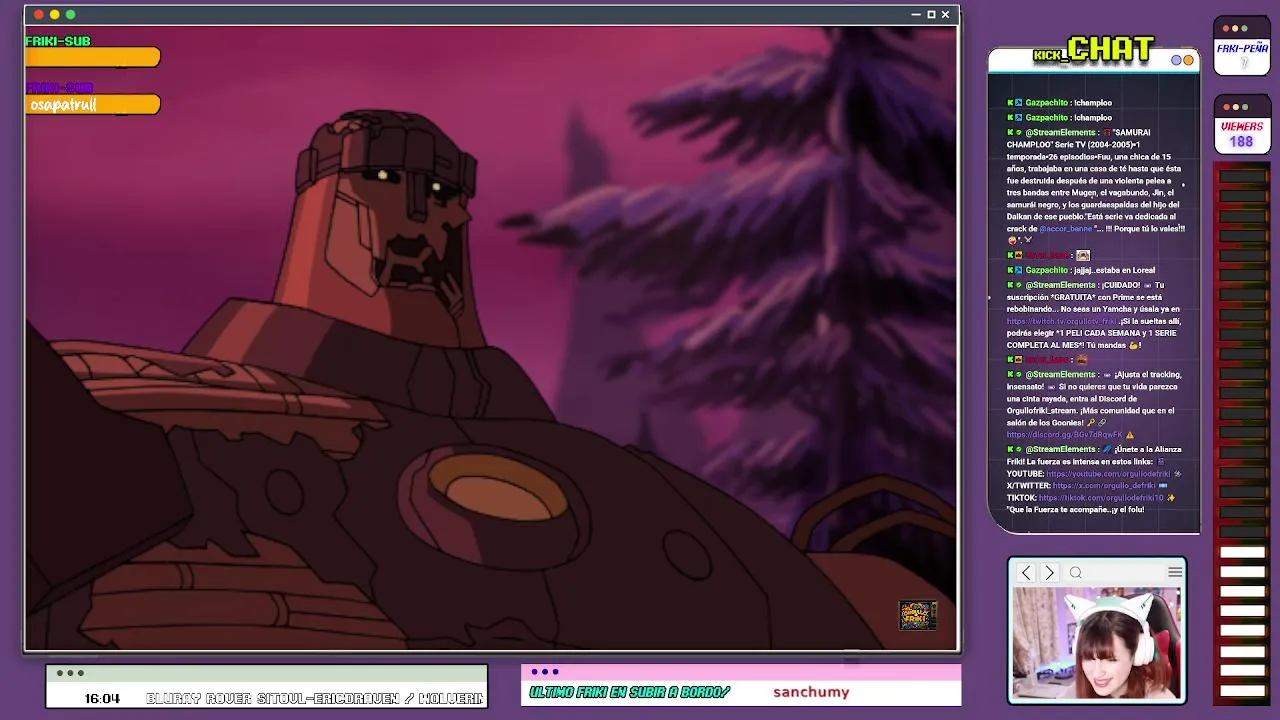Click the sanchumy username in pink bar
The width and height of the screenshot is (1280, 720).
point(811,692)
